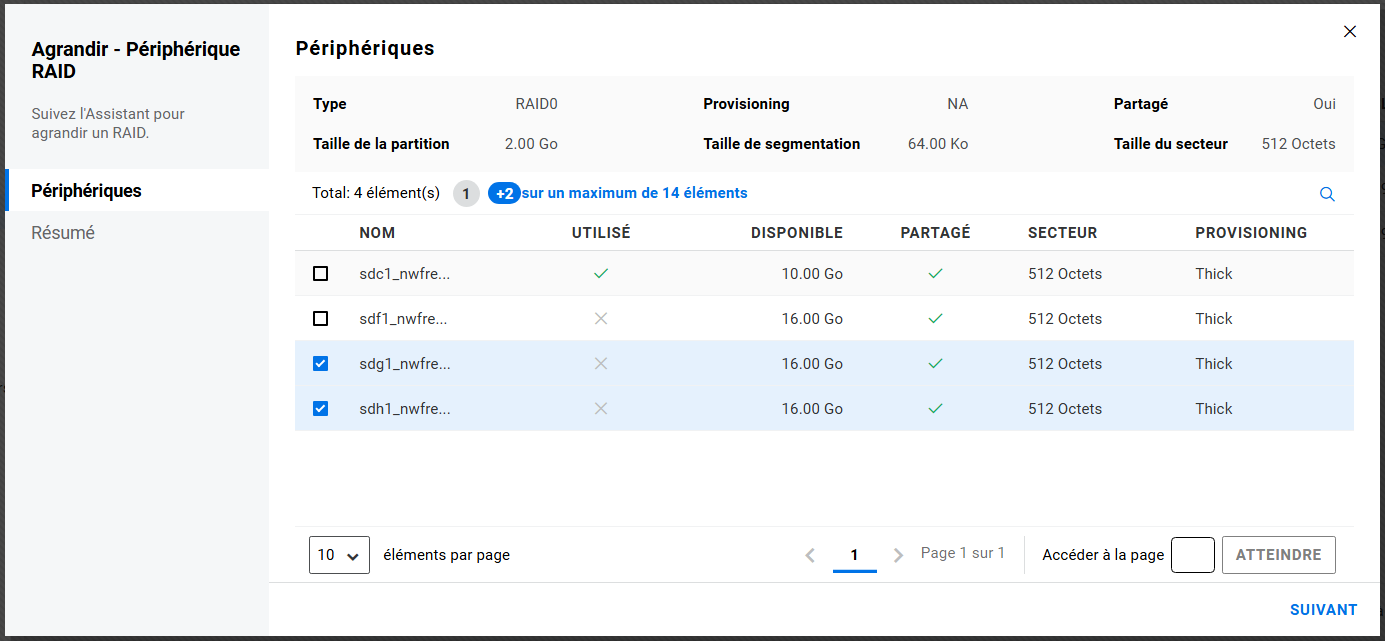Go to previous page arrow
Image resolution: width=1385 pixels, height=641 pixels.
(x=810, y=555)
